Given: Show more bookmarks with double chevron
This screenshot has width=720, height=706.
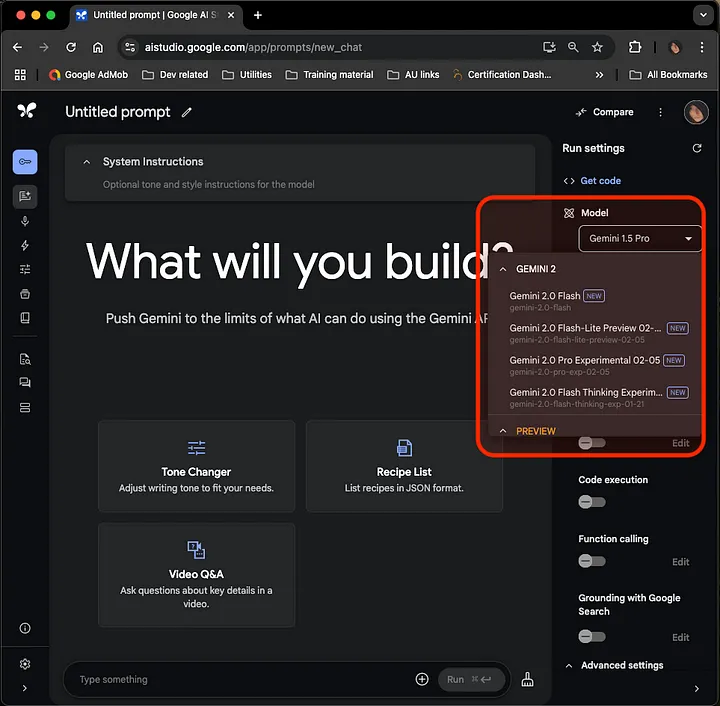Looking at the screenshot, I should pyautogui.click(x=599, y=75).
